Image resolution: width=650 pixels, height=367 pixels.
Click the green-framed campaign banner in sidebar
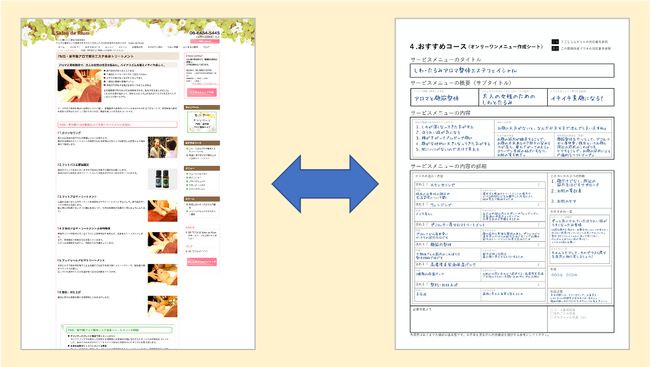202,122
